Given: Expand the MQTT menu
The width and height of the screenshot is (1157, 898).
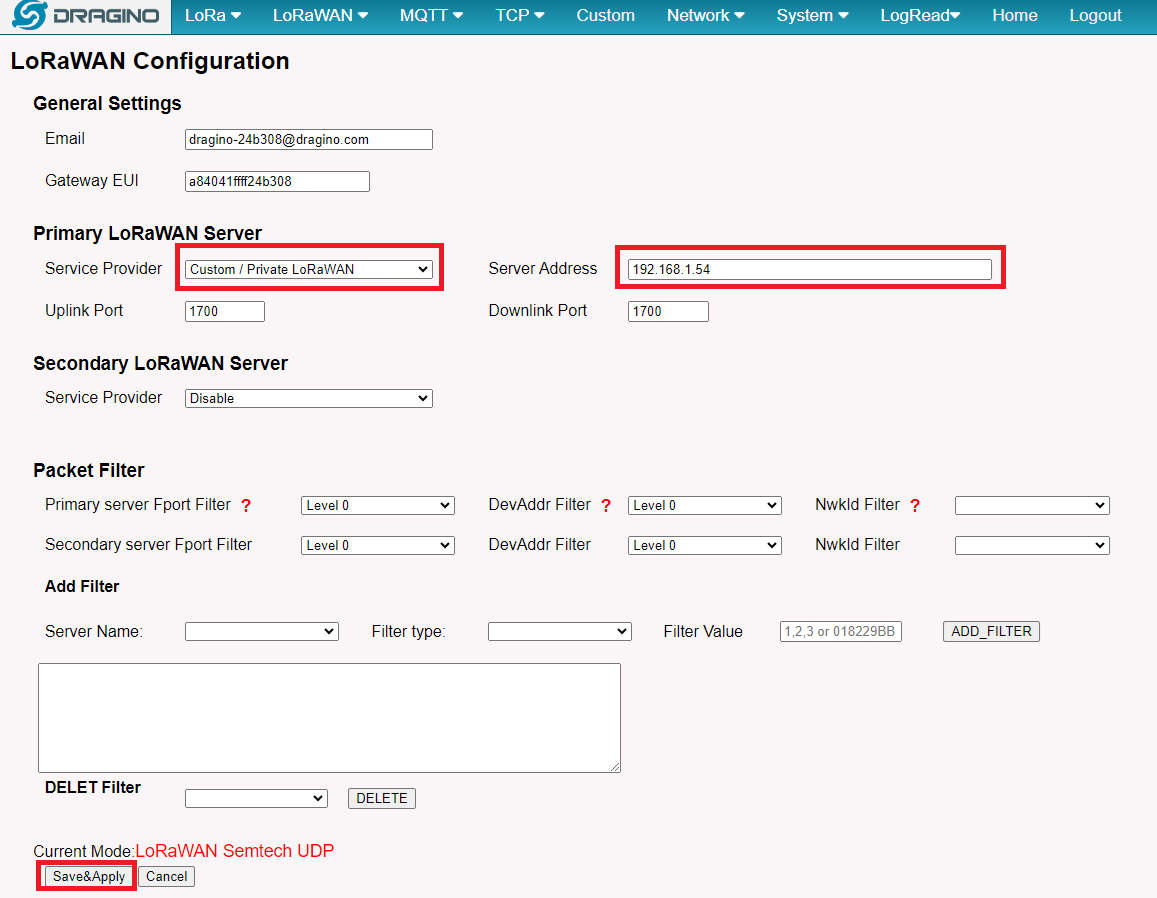Looking at the screenshot, I should (431, 16).
